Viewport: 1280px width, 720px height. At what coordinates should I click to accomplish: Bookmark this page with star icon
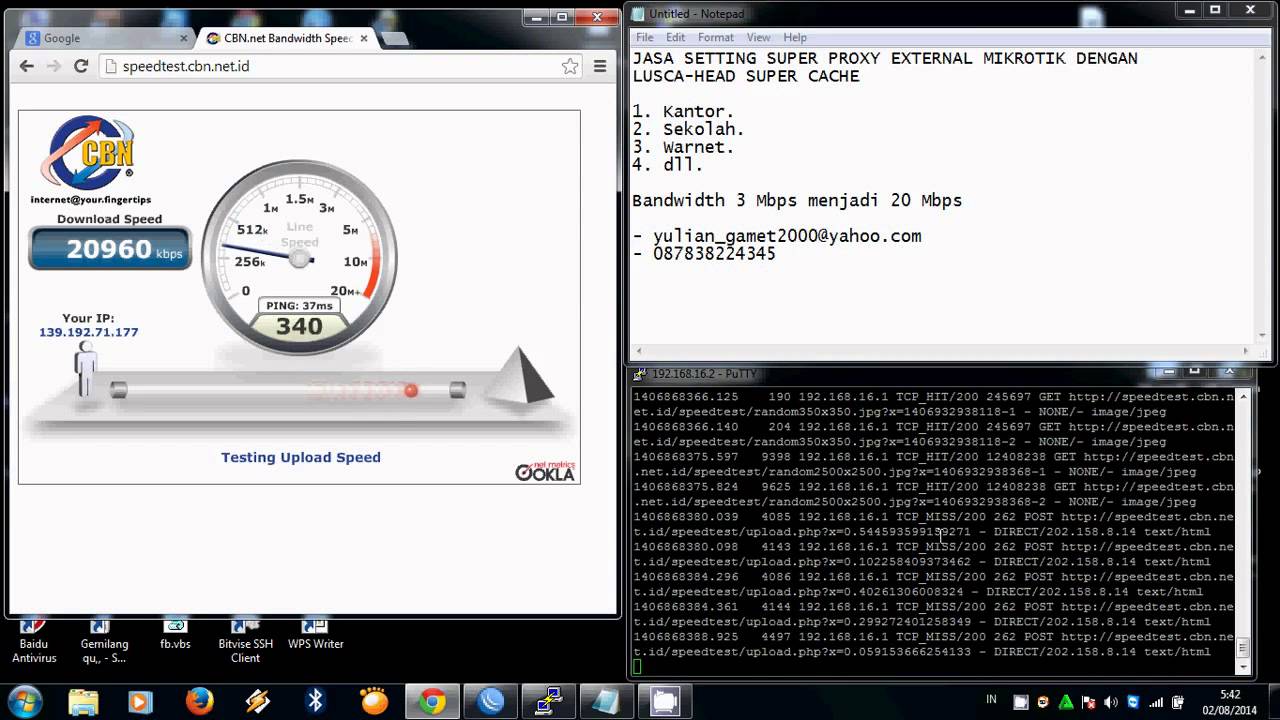click(570, 66)
